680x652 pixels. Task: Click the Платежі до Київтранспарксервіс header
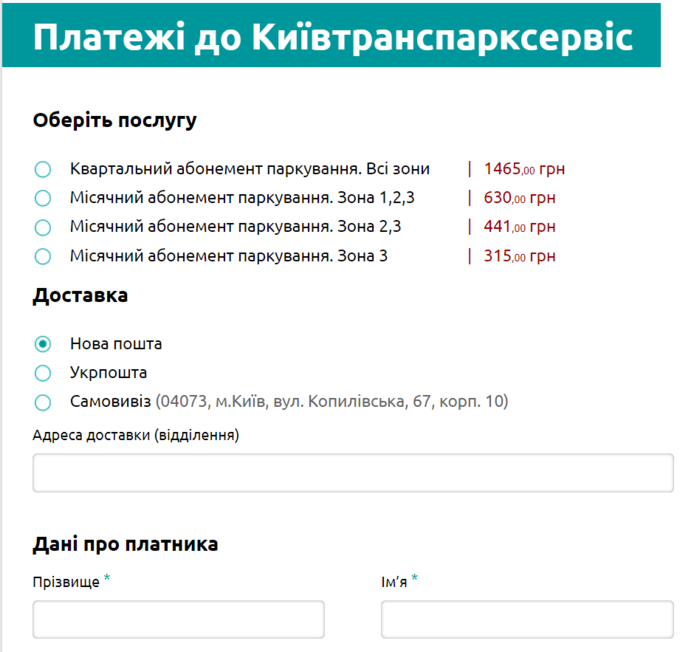click(x=333, y=37)
